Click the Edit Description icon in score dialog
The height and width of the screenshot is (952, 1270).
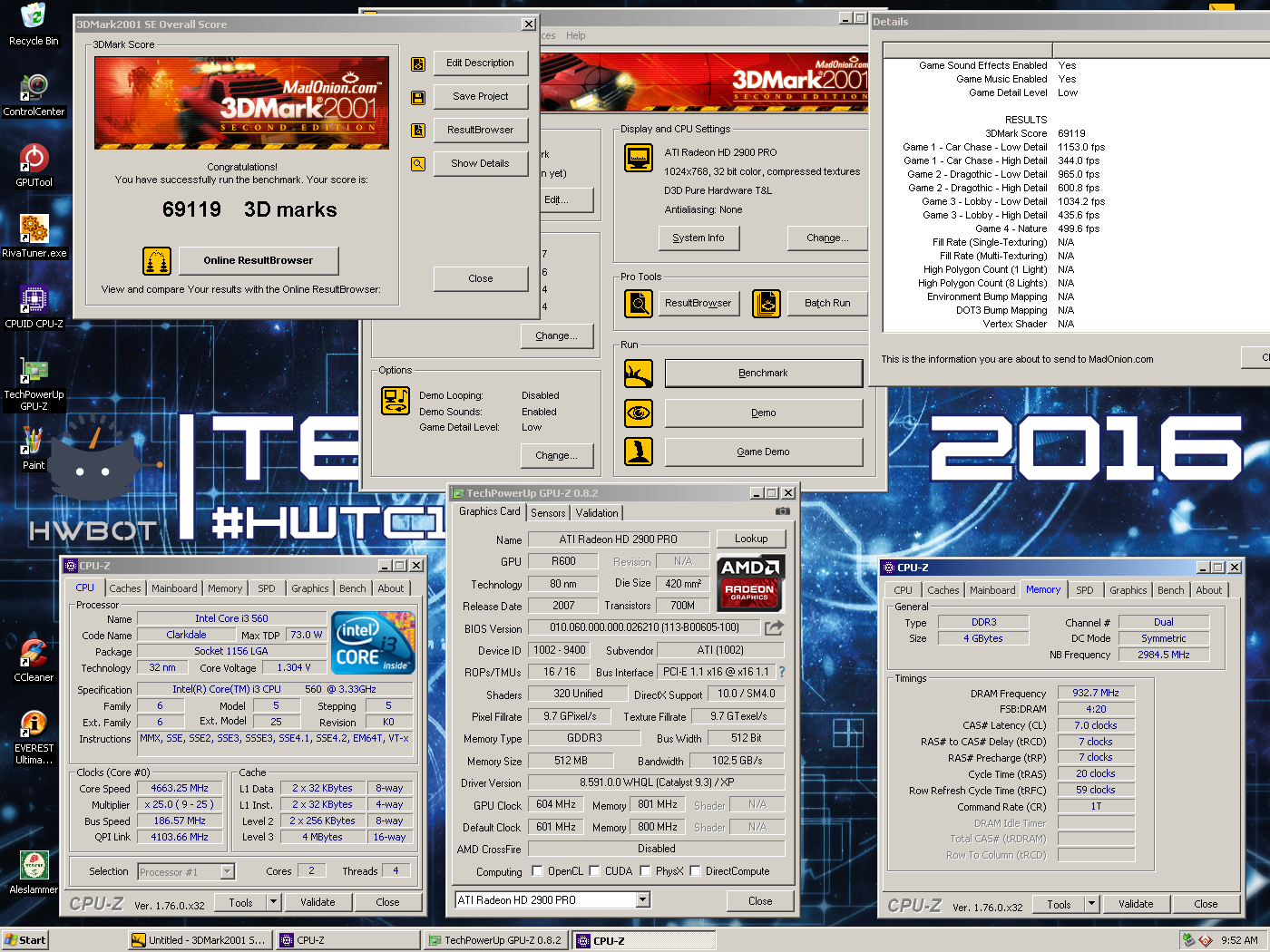point(418,64)
